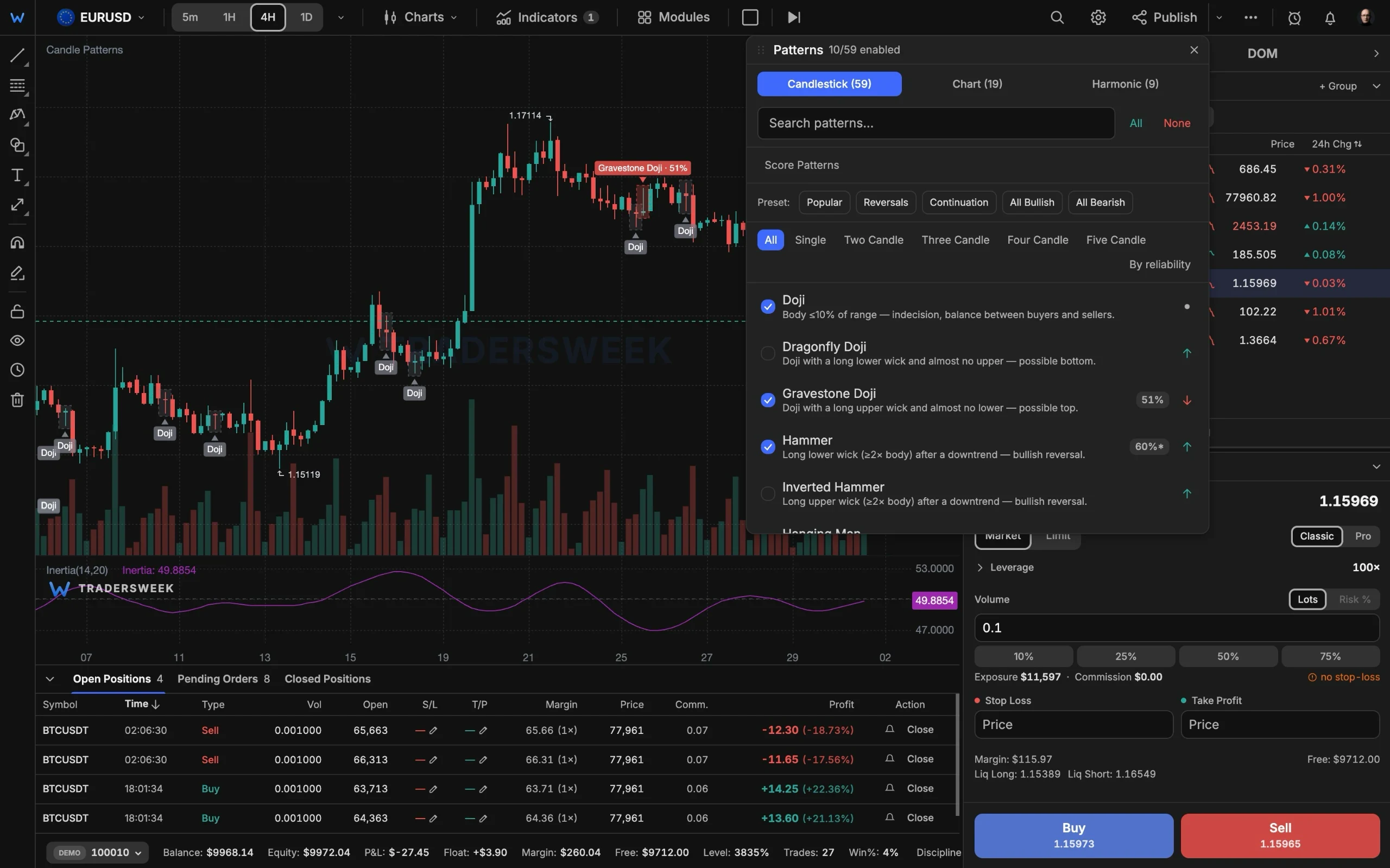Click the Stop Loss price field
Image resolution: width=1390 pixels, height=868 pixels.
1073,725
